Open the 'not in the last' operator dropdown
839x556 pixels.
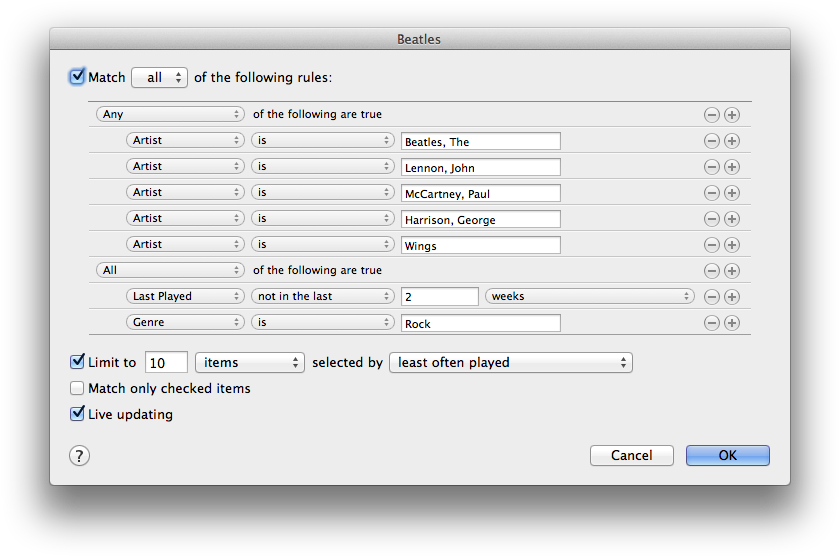[x=323, y=296]
